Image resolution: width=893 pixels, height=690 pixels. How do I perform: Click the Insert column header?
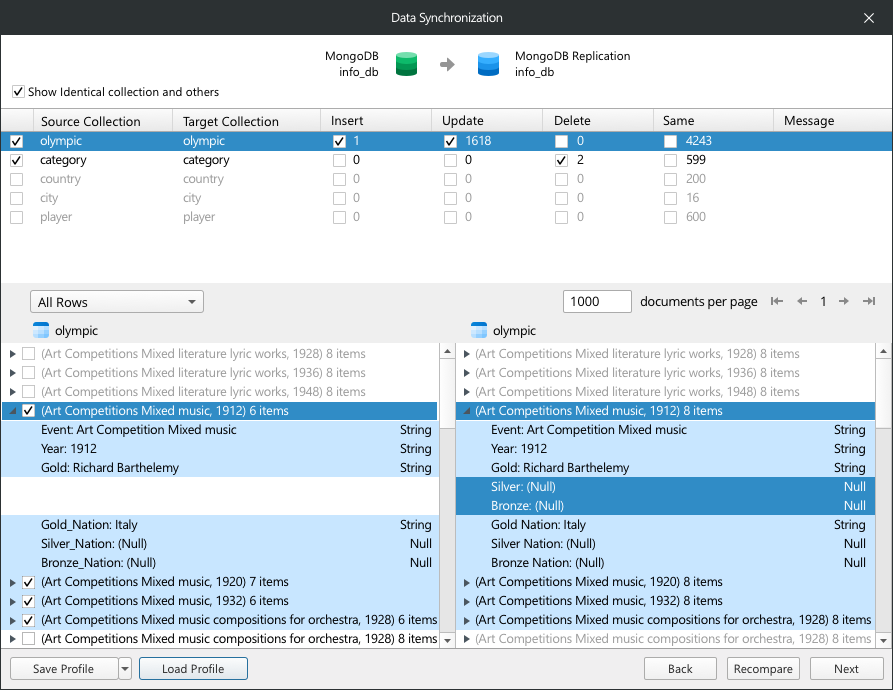376,121
